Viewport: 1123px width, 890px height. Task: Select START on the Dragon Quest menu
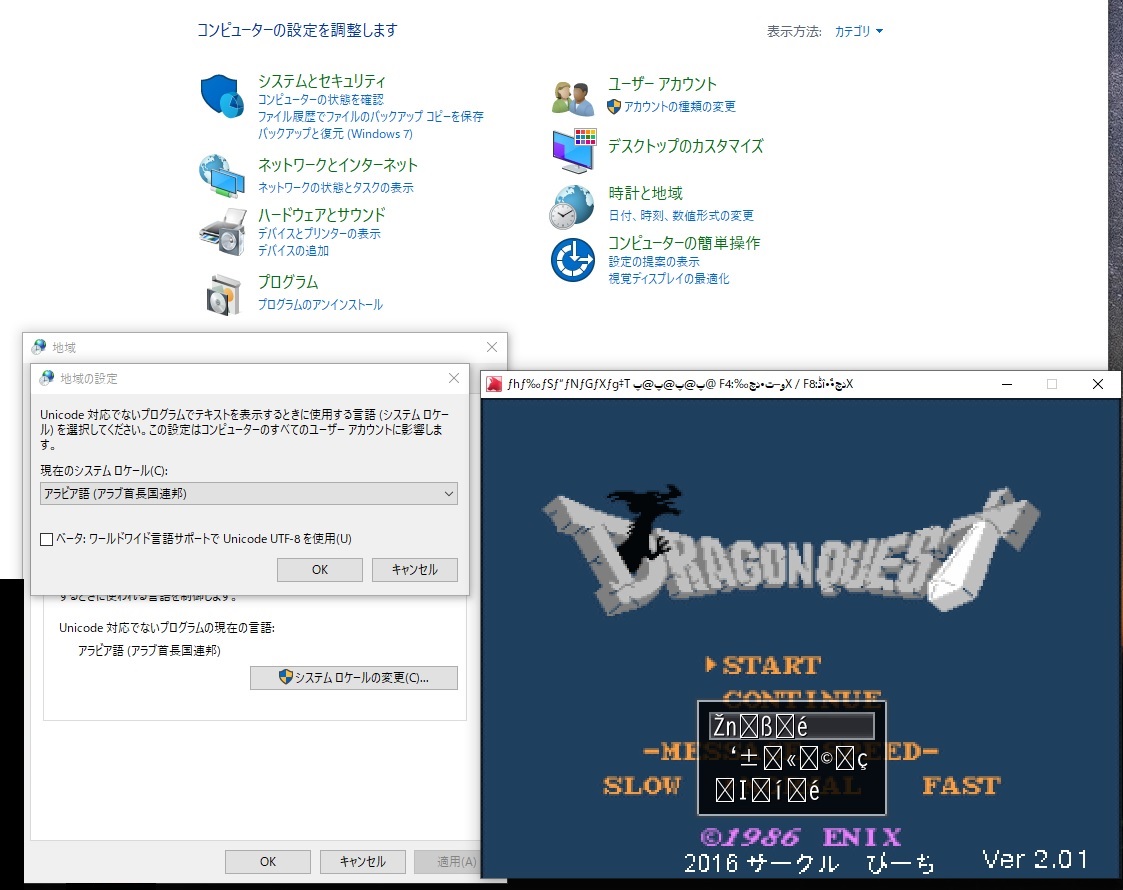[770, 665]
